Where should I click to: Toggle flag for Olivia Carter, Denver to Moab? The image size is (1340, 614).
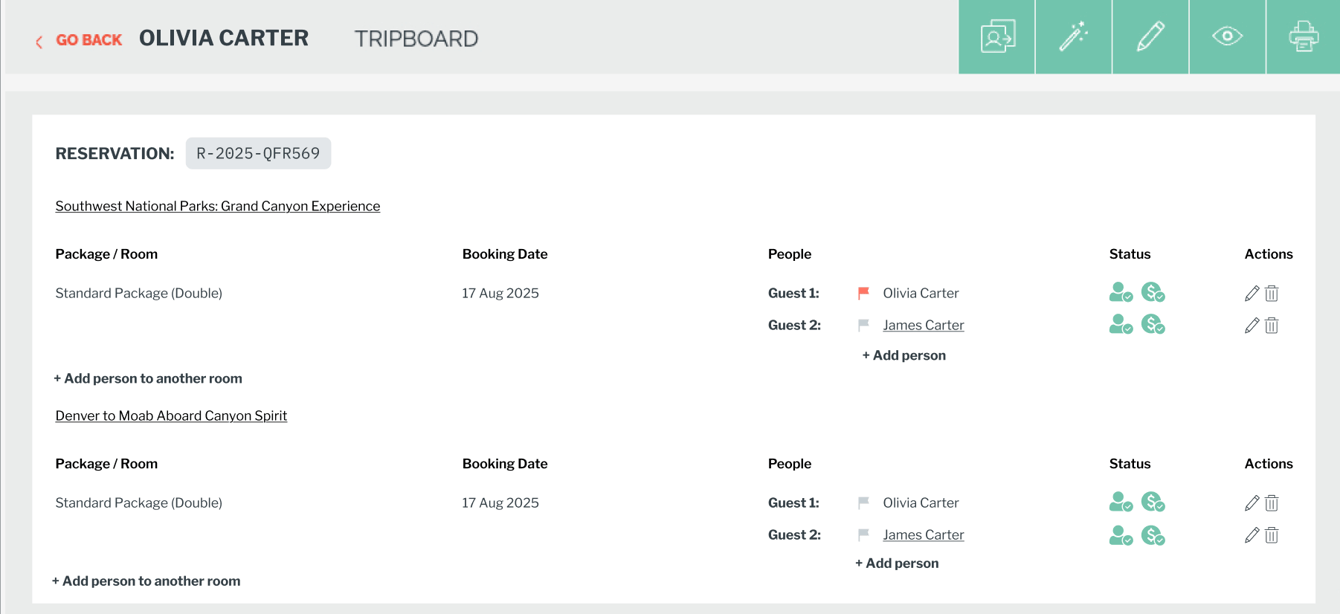pos(863,503)
